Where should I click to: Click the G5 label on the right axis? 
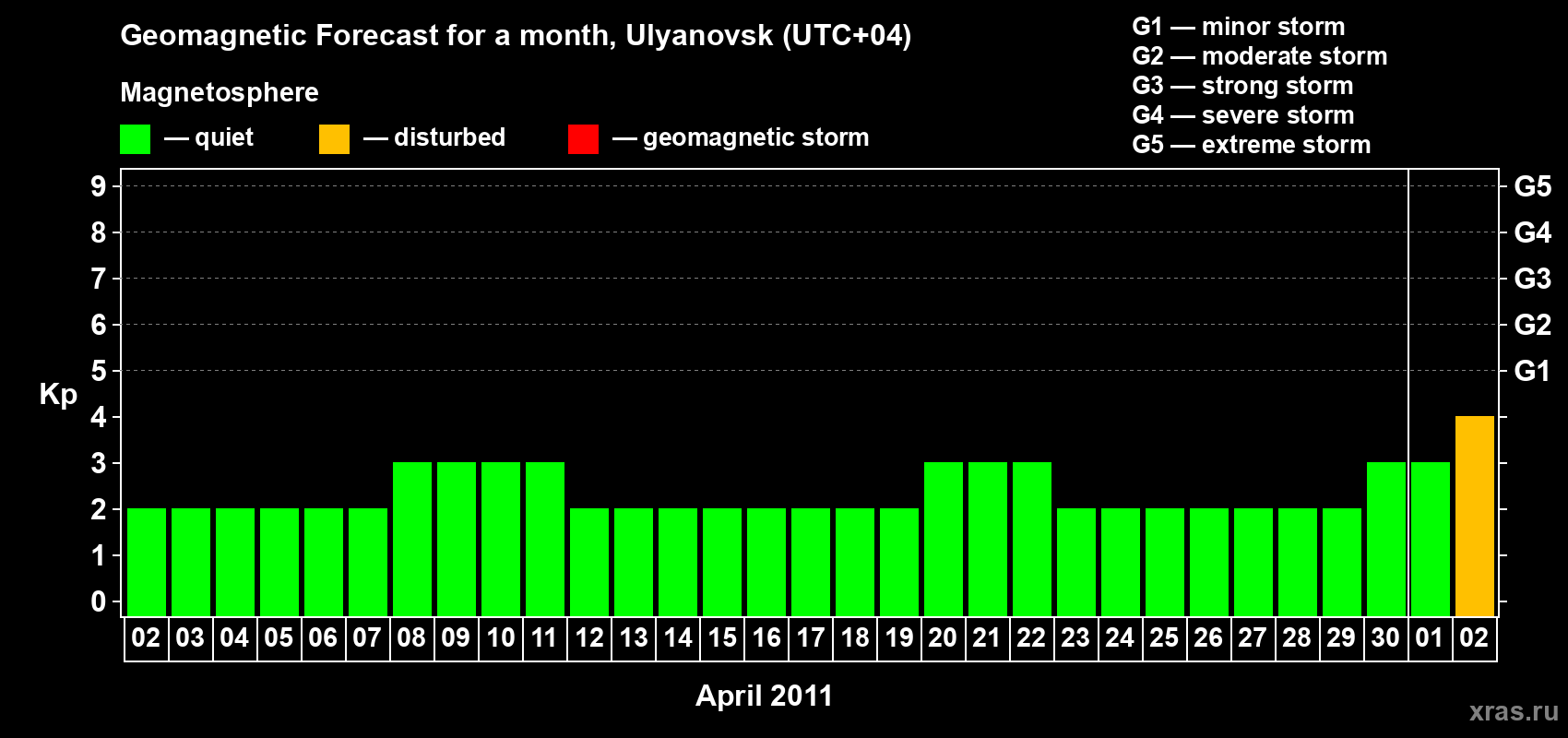tap(1532, 186)
